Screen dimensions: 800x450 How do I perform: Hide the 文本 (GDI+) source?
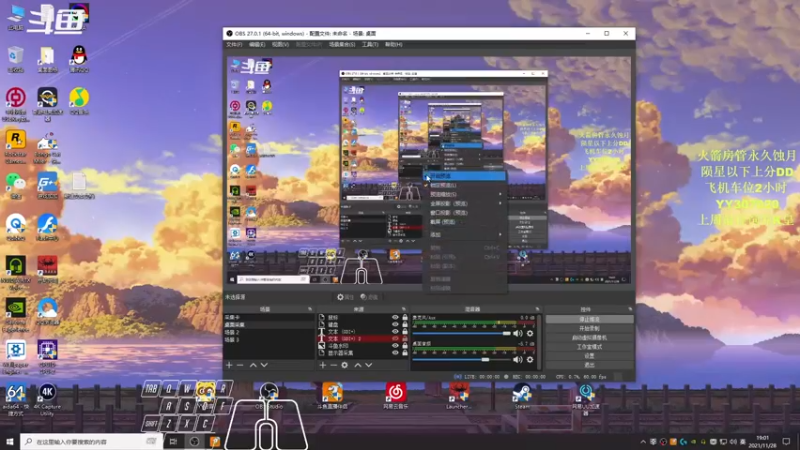pyautogui.click(x=395, y=332)
